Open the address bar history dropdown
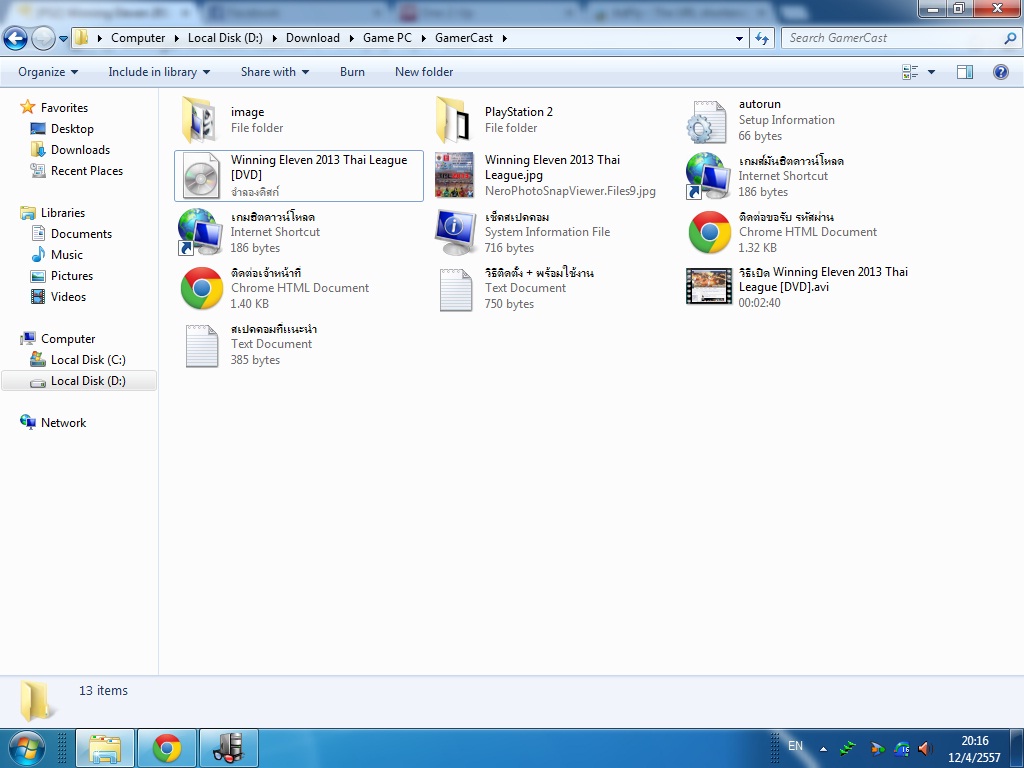1024x768 pixels. click(739, 39)
